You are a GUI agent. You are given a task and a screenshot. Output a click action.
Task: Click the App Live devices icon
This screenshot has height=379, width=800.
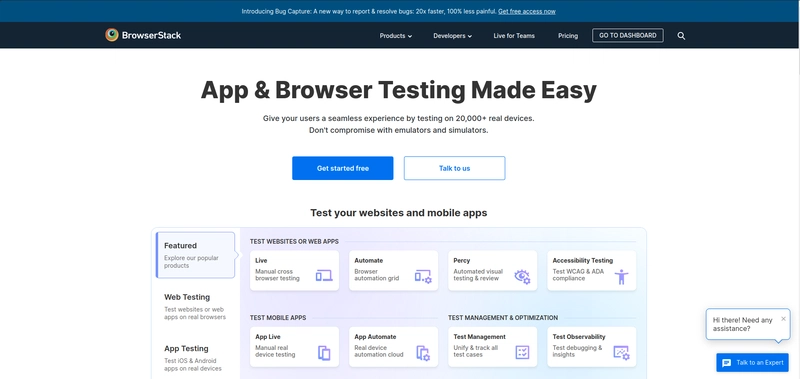click(x=324, y=353)
